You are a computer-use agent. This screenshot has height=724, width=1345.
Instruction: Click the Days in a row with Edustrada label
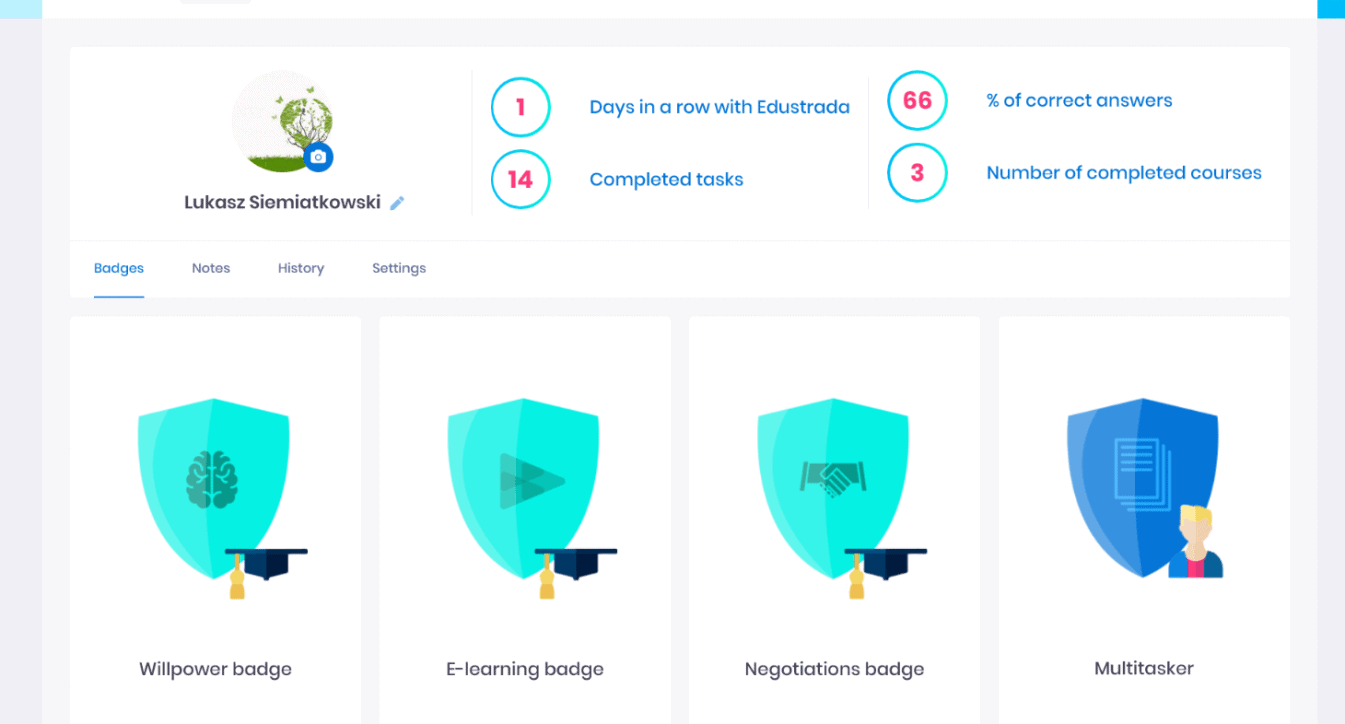coord(720,107)
